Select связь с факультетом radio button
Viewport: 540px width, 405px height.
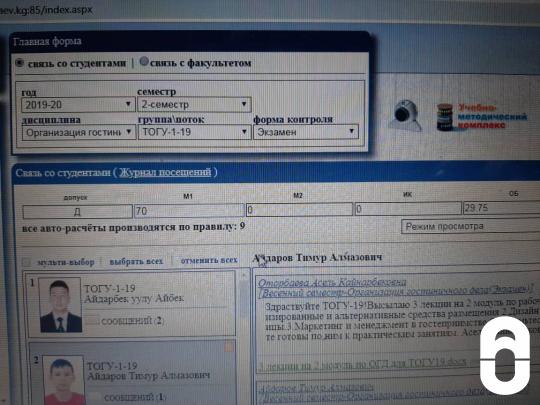144,62
